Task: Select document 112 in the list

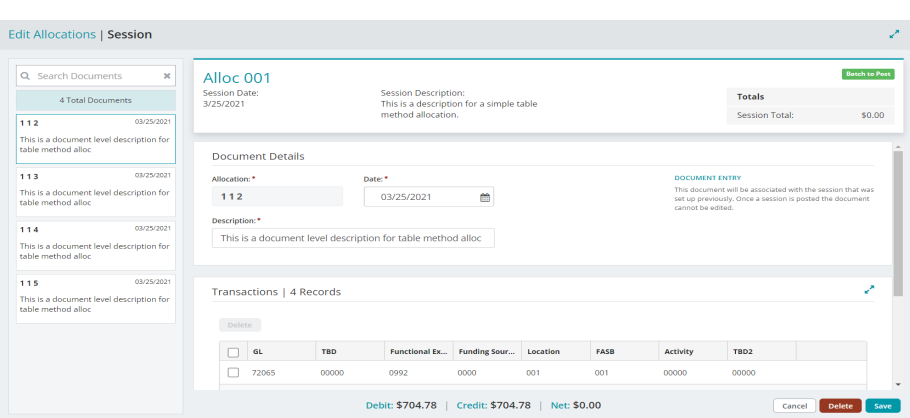Action: [96, 138]
